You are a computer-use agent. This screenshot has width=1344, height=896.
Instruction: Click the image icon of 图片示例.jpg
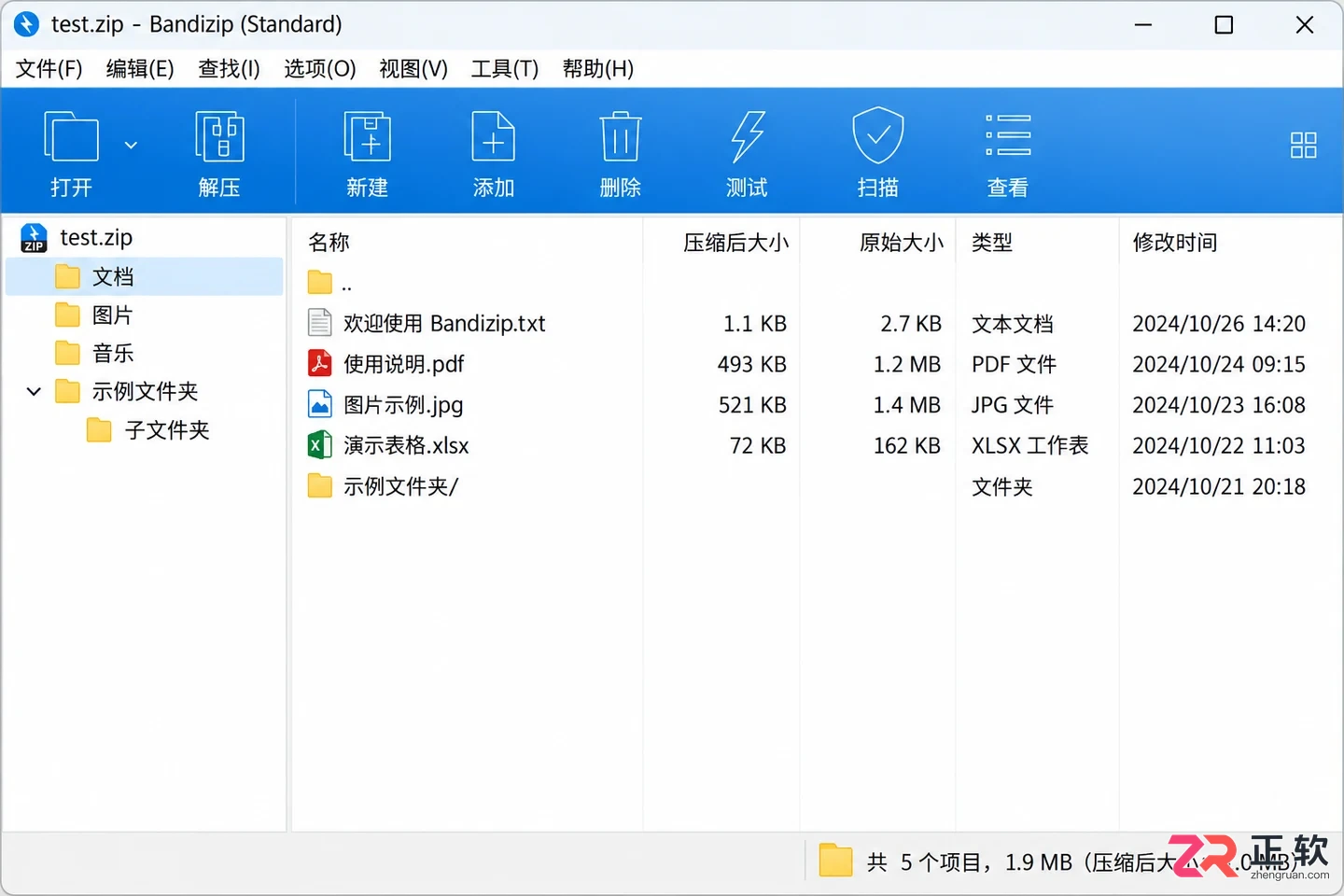point(319,404)
